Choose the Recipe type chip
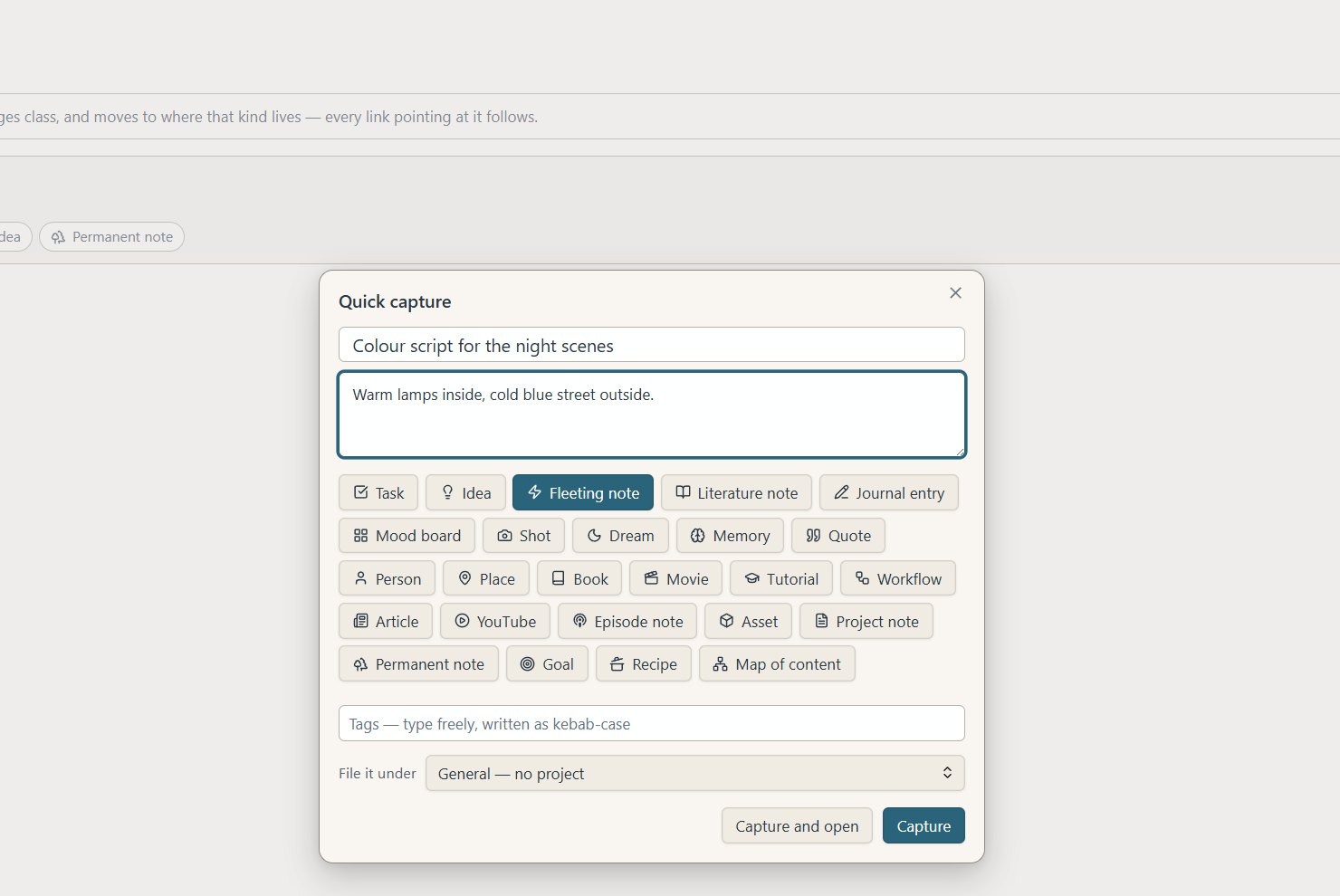This screenshot has height=896, width=1340. coord(644,663)
